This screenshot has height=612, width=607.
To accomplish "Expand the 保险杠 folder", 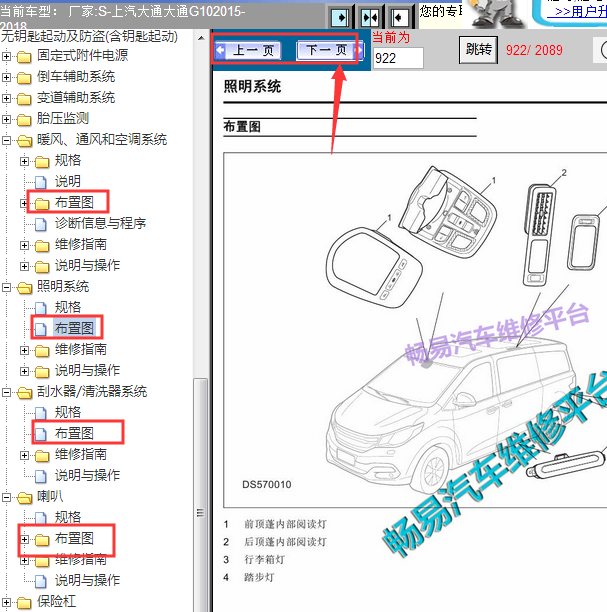I will pyautogui.click(x=6, y=602).
